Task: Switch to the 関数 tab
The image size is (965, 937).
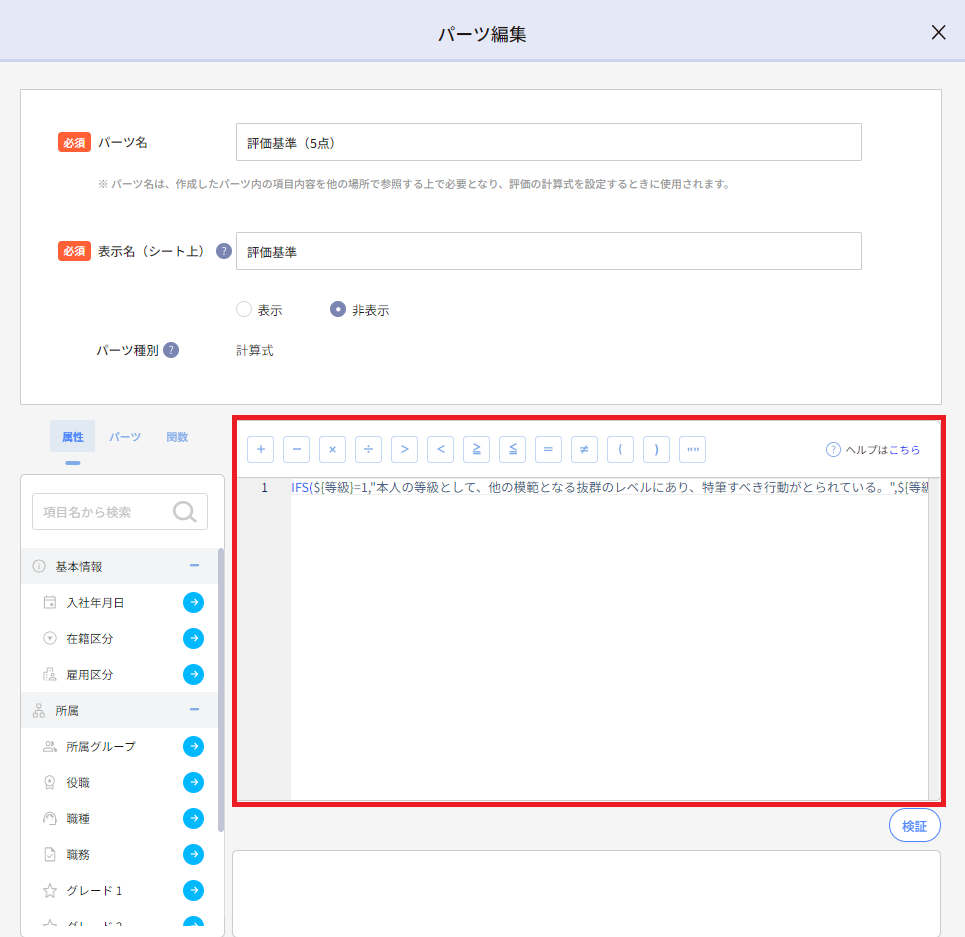Action: 177,437
